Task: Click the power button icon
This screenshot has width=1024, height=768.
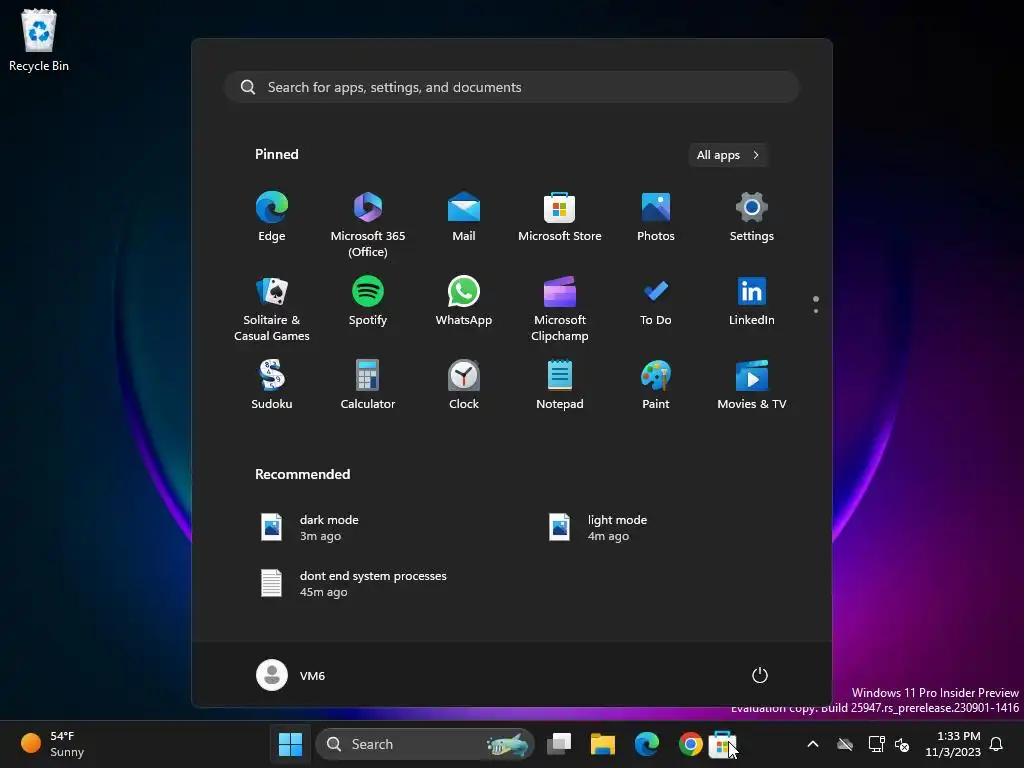Action: tap(760, 675)
